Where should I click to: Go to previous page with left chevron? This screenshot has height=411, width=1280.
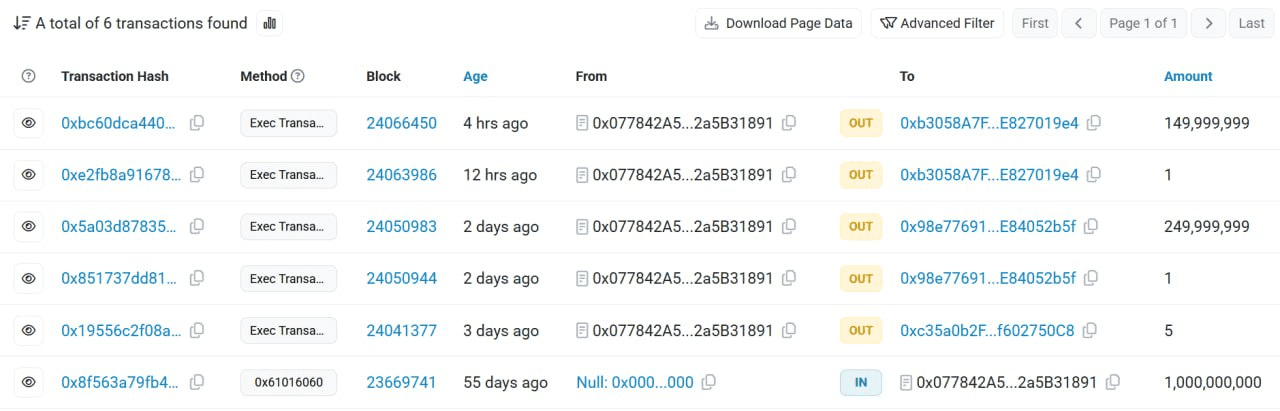pyautogui.click(x=1079, y=23)
